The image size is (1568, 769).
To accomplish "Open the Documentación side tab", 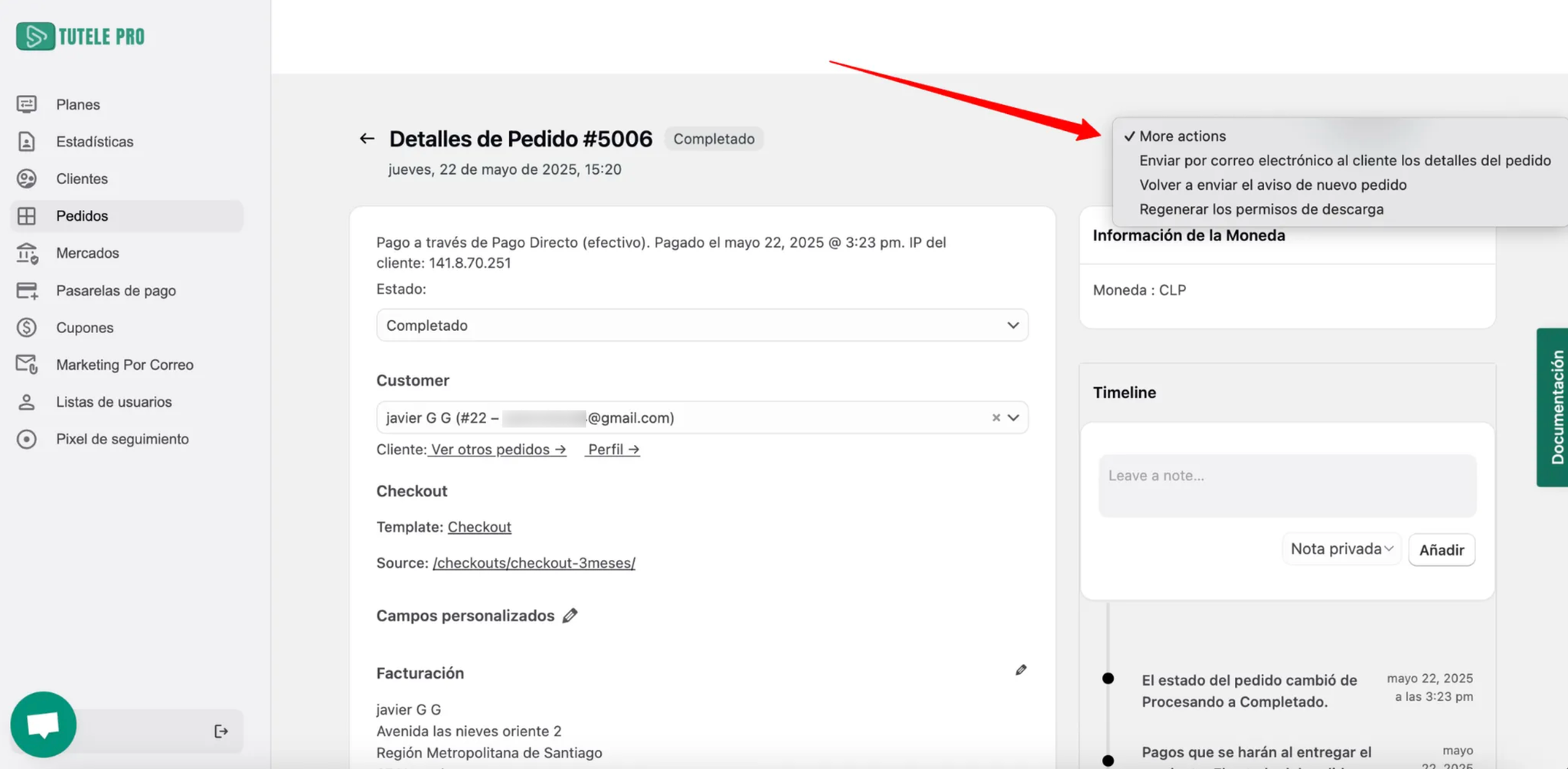I will [x=1554, y=407].
